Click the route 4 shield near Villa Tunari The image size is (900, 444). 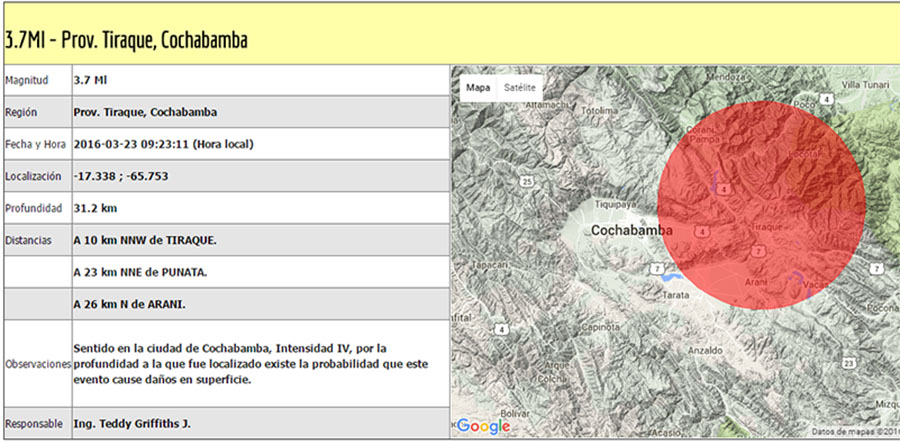tap(826, 99)
